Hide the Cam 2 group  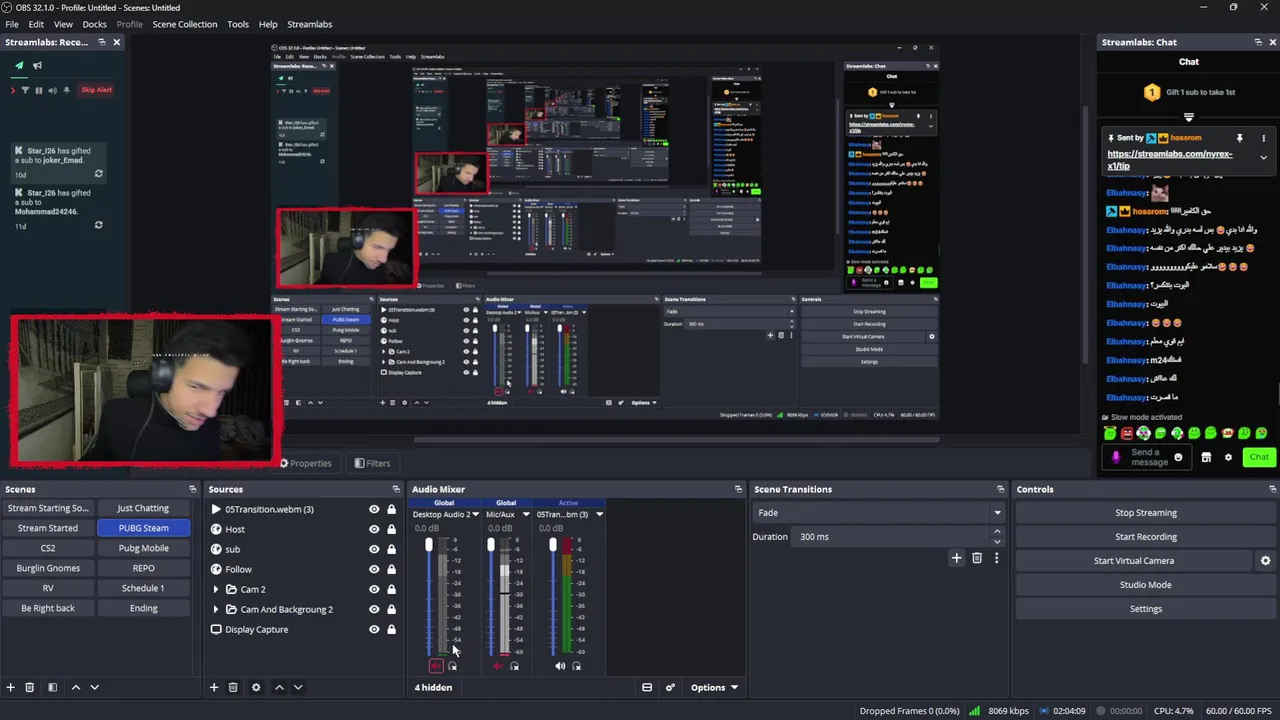pos(374,589)
